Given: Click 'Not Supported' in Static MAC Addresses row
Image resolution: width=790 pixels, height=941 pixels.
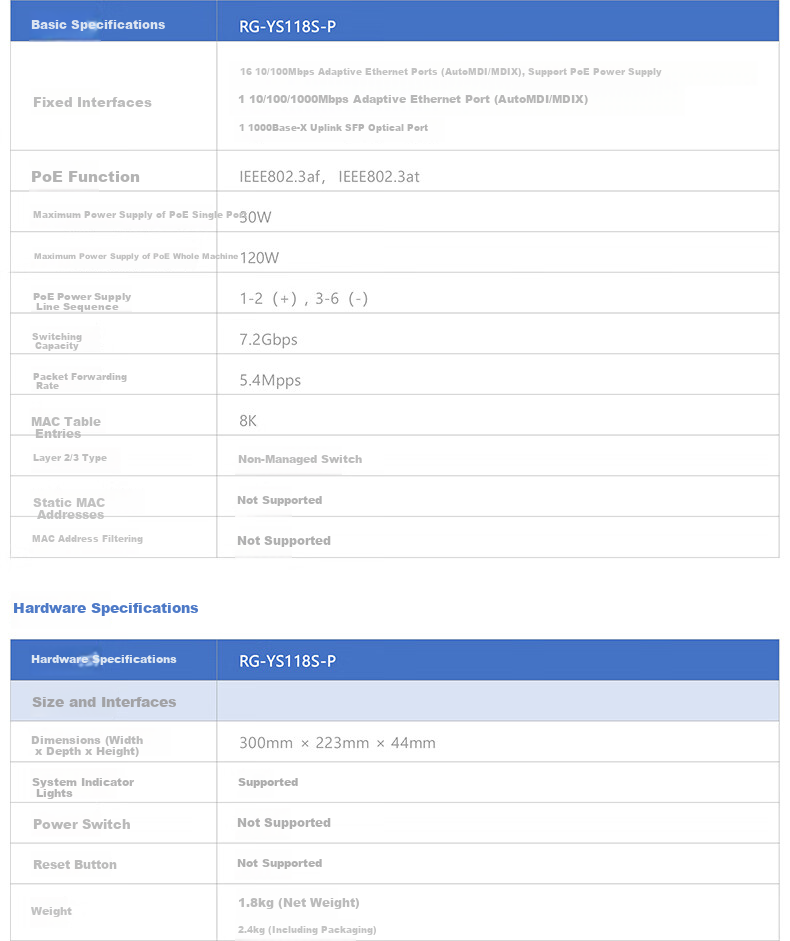Looking at the screenshot, I should (x=280, y=500).
